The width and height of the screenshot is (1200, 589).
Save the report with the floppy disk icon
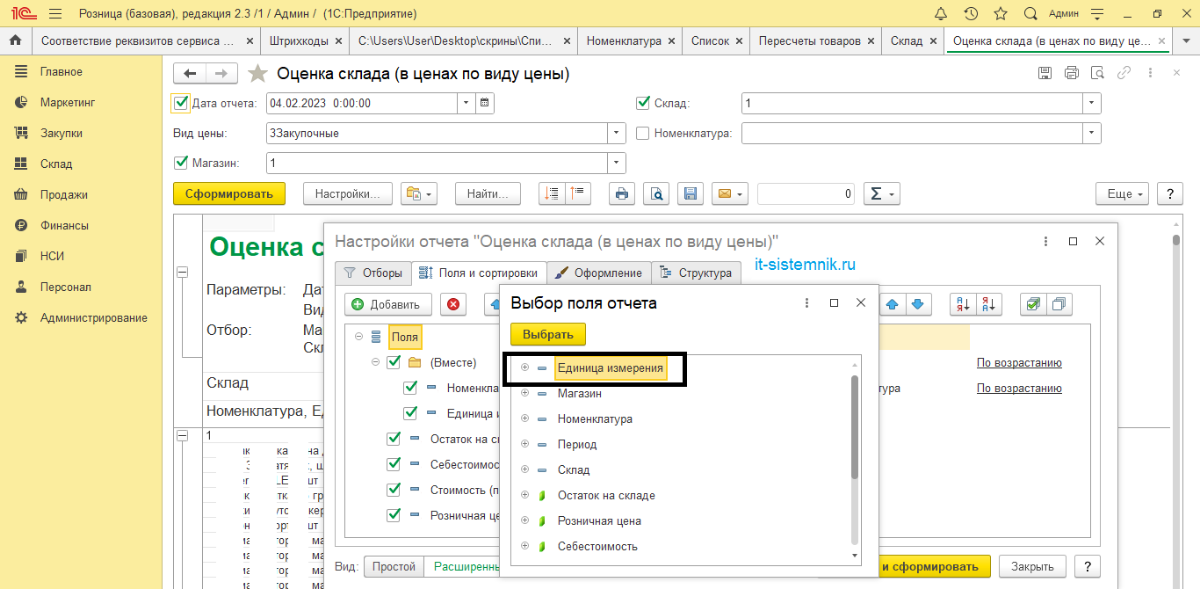(689, 194)
